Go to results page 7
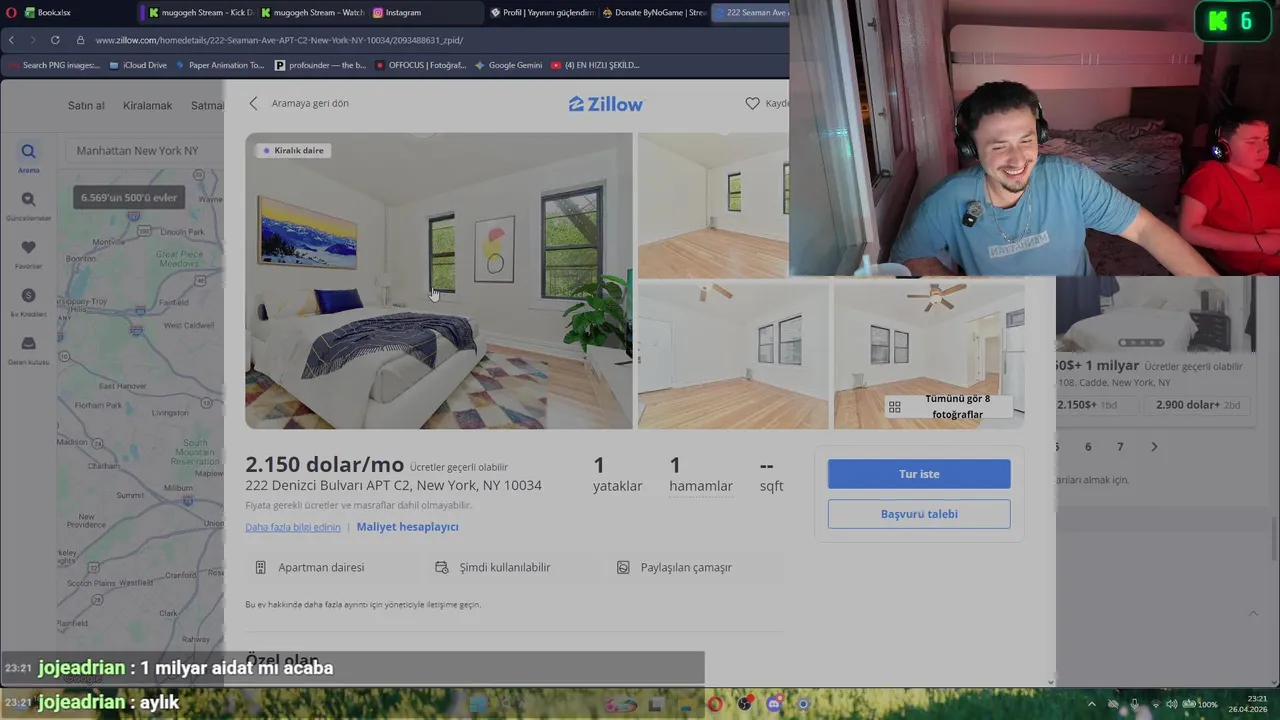The image size is (1280, 720). pos(1120,447)
